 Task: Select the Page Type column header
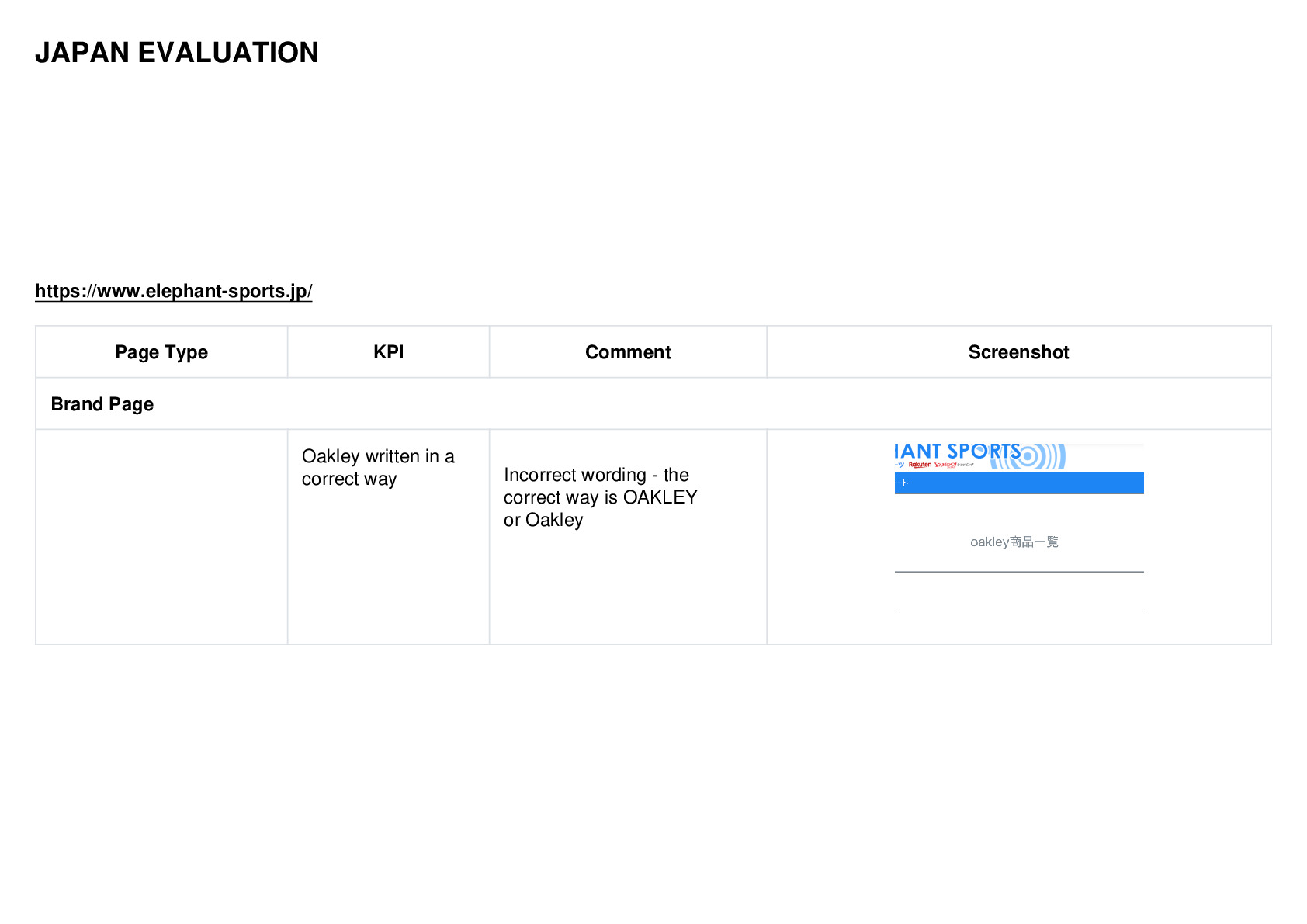[161, 352]
